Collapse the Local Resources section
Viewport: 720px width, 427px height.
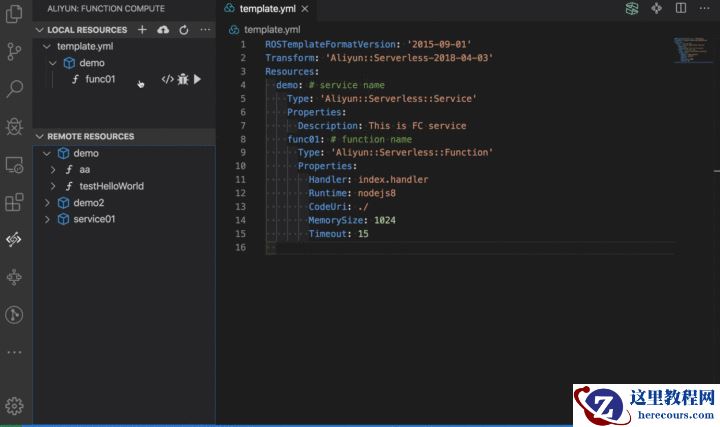click(40, 30)
